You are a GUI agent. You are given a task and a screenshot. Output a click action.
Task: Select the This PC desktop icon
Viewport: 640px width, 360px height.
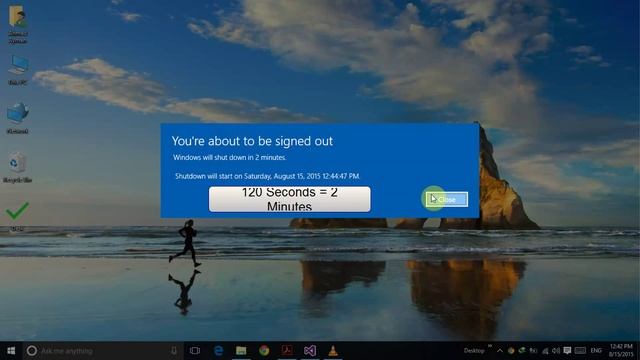coord(18,70)
